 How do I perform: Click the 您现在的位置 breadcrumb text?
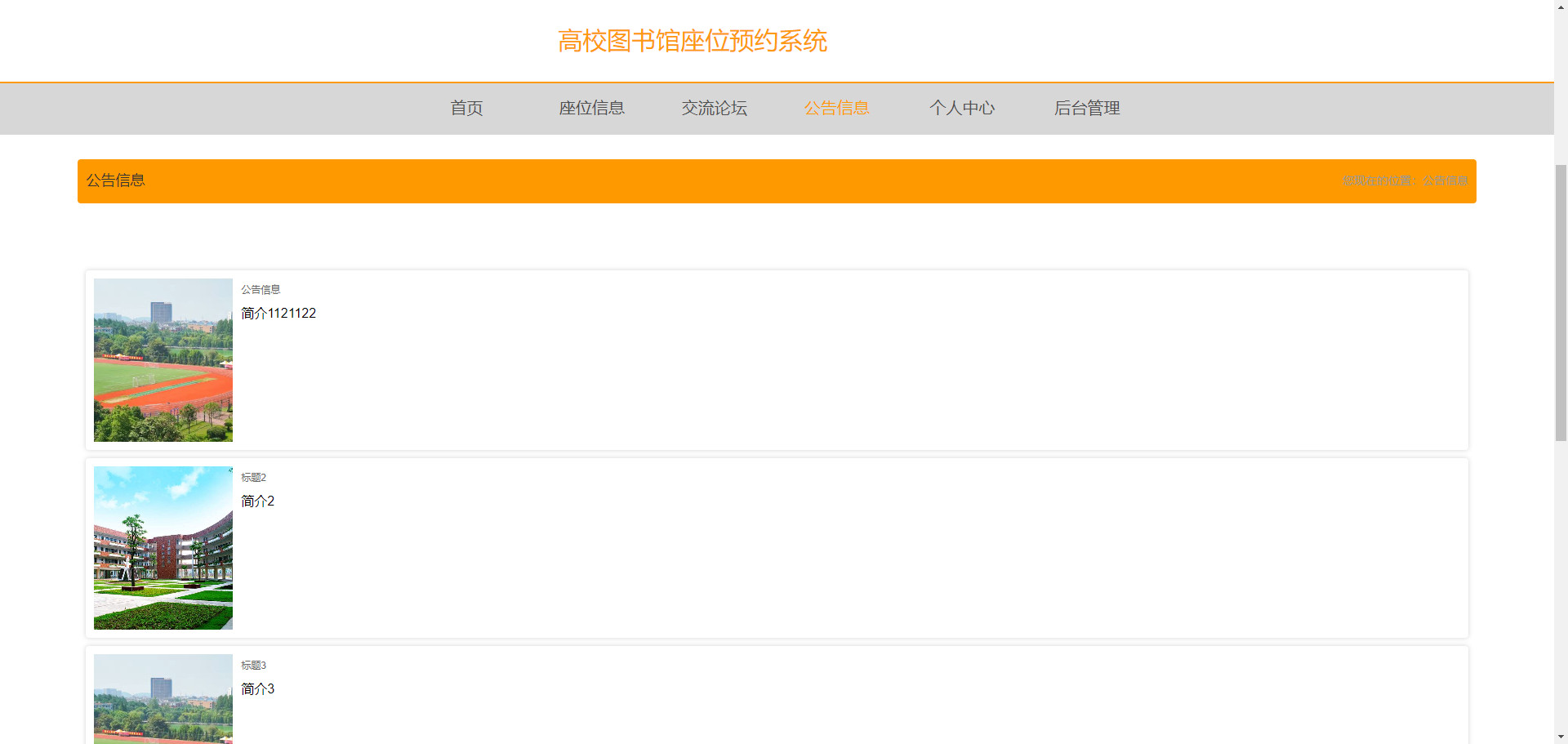(1405, 180)
